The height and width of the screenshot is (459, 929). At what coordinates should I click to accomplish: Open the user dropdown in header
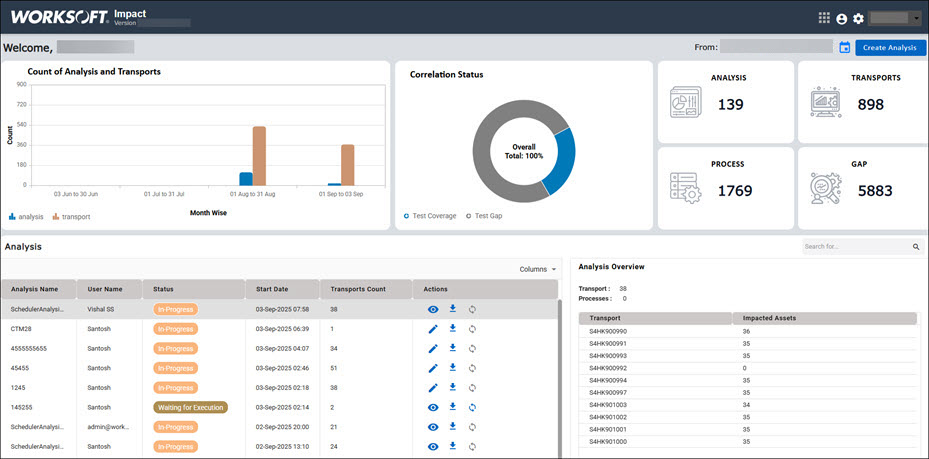pos(896,18)
